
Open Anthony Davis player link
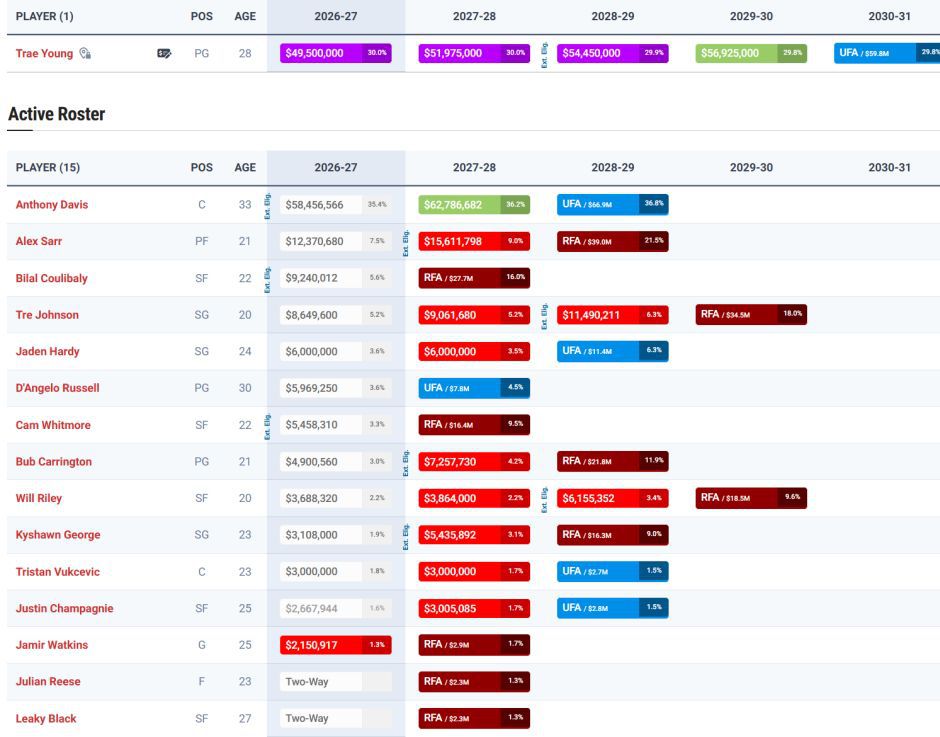click(52, 204)
